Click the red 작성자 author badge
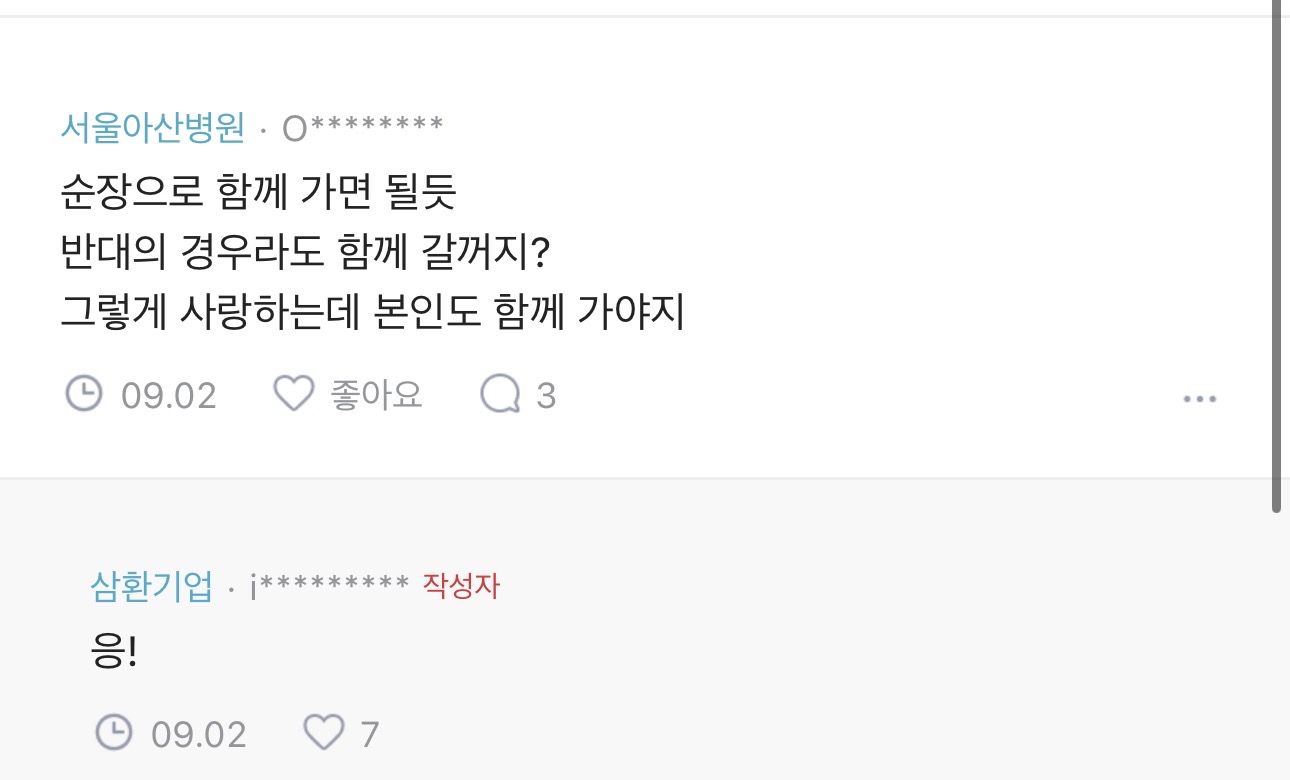This screenshot has height=780, width=1290. pyautogui.click(x=461, y=586)
